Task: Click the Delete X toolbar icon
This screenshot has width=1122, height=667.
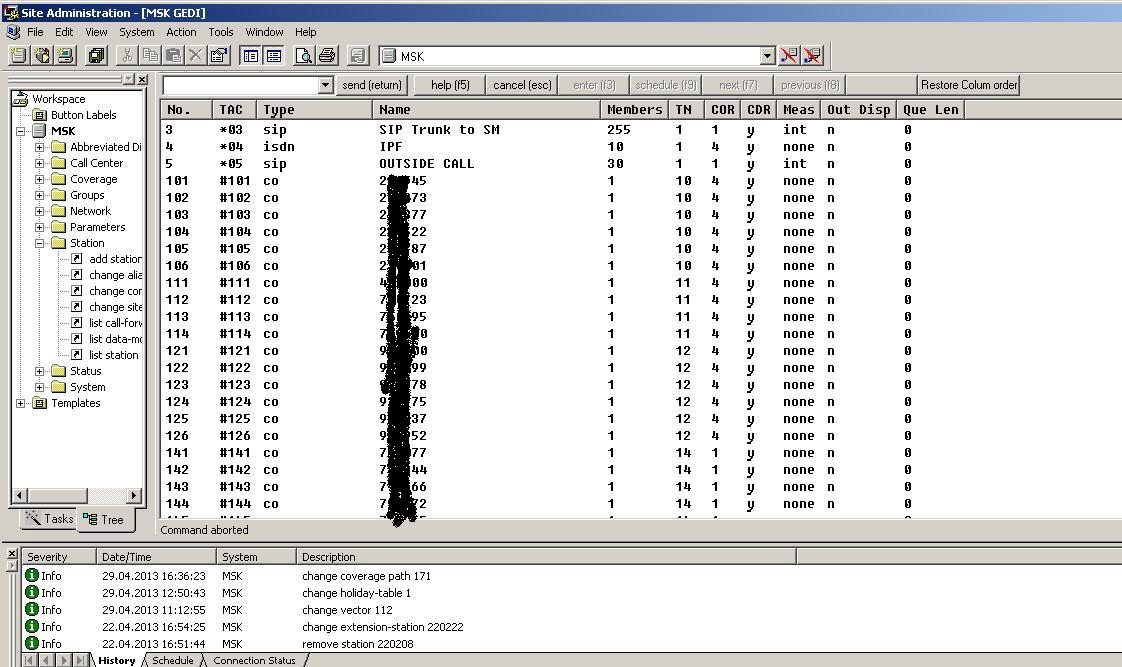Action: (195, 56)
